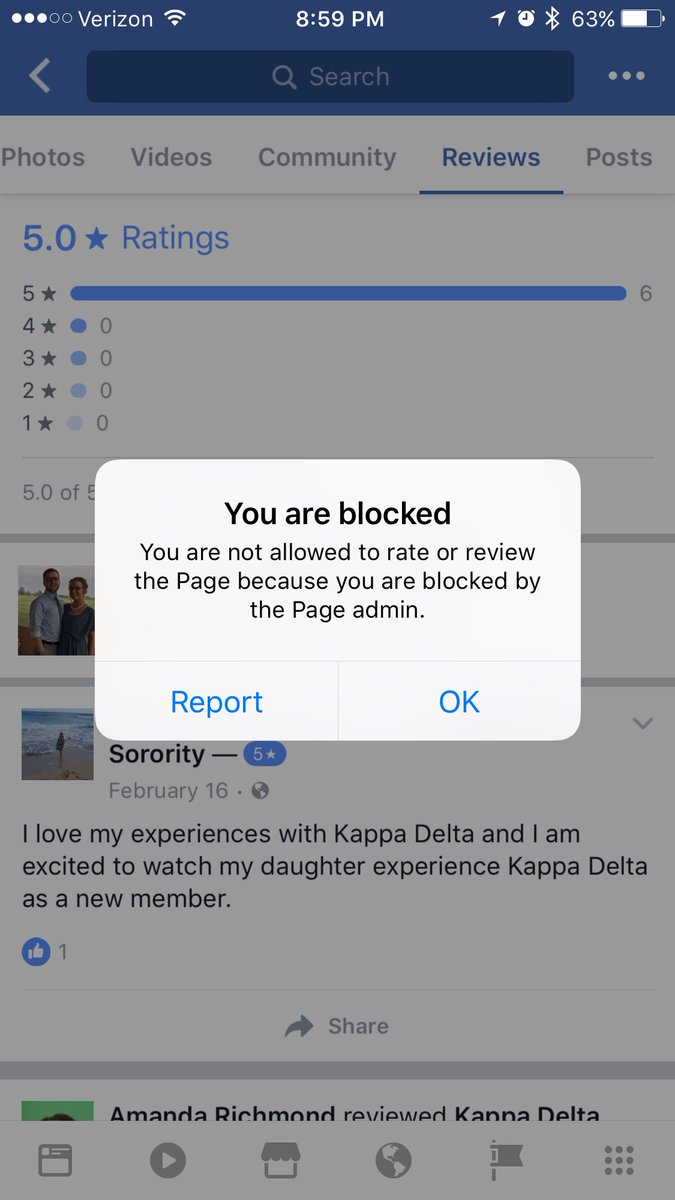Click the blue like thumbs-up icon
The image size is (675, 1200).
click(x=35, y=951)
